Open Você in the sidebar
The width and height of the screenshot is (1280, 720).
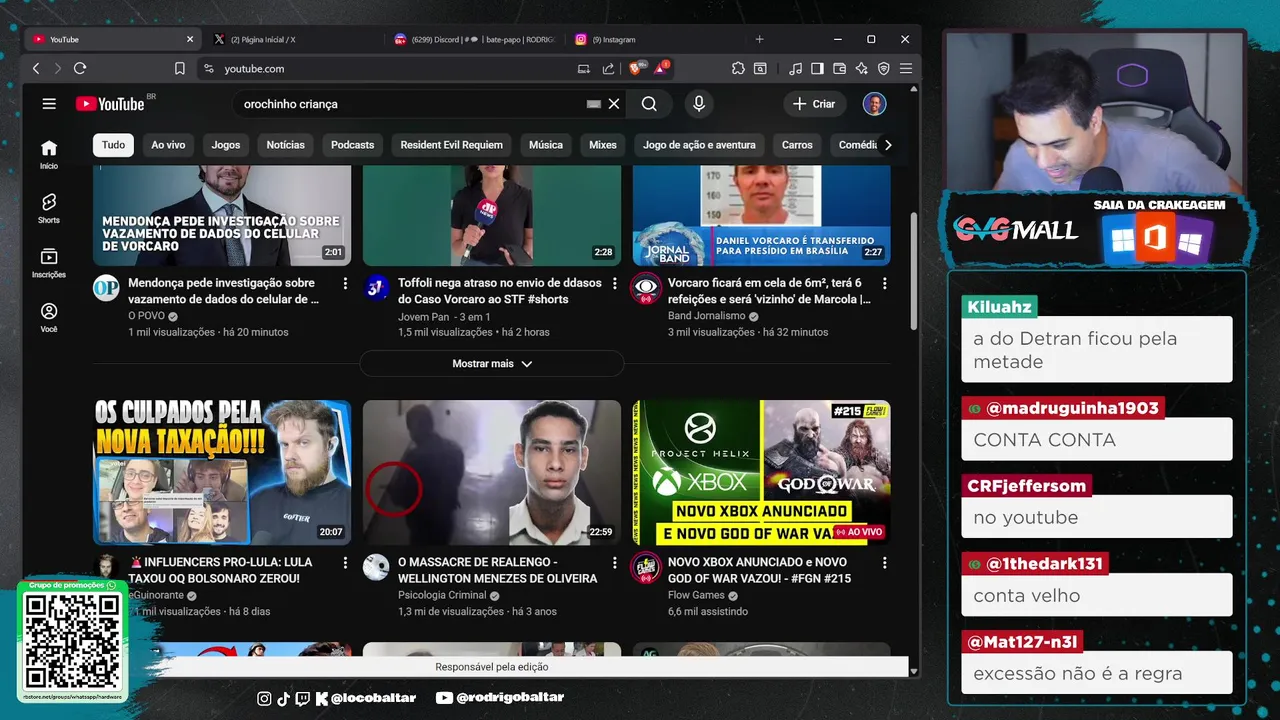point(49,317)
